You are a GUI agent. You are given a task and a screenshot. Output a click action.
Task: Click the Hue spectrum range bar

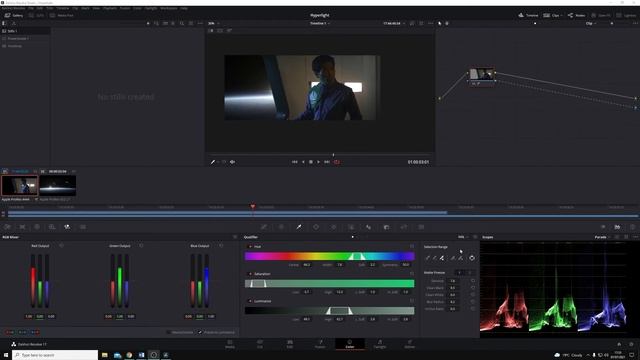pyautogui.click(x=329, y=256)
